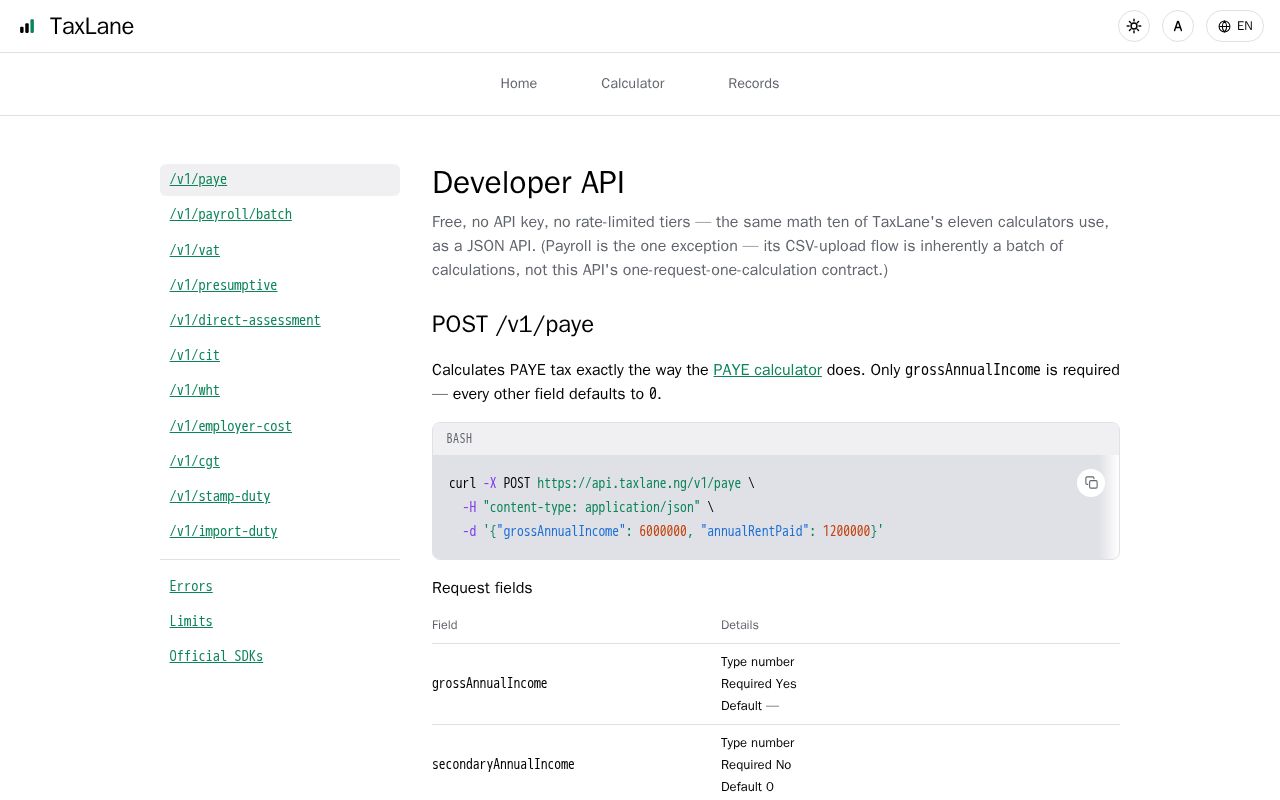Open the /v1/vat endpoint section

(195, 250)
